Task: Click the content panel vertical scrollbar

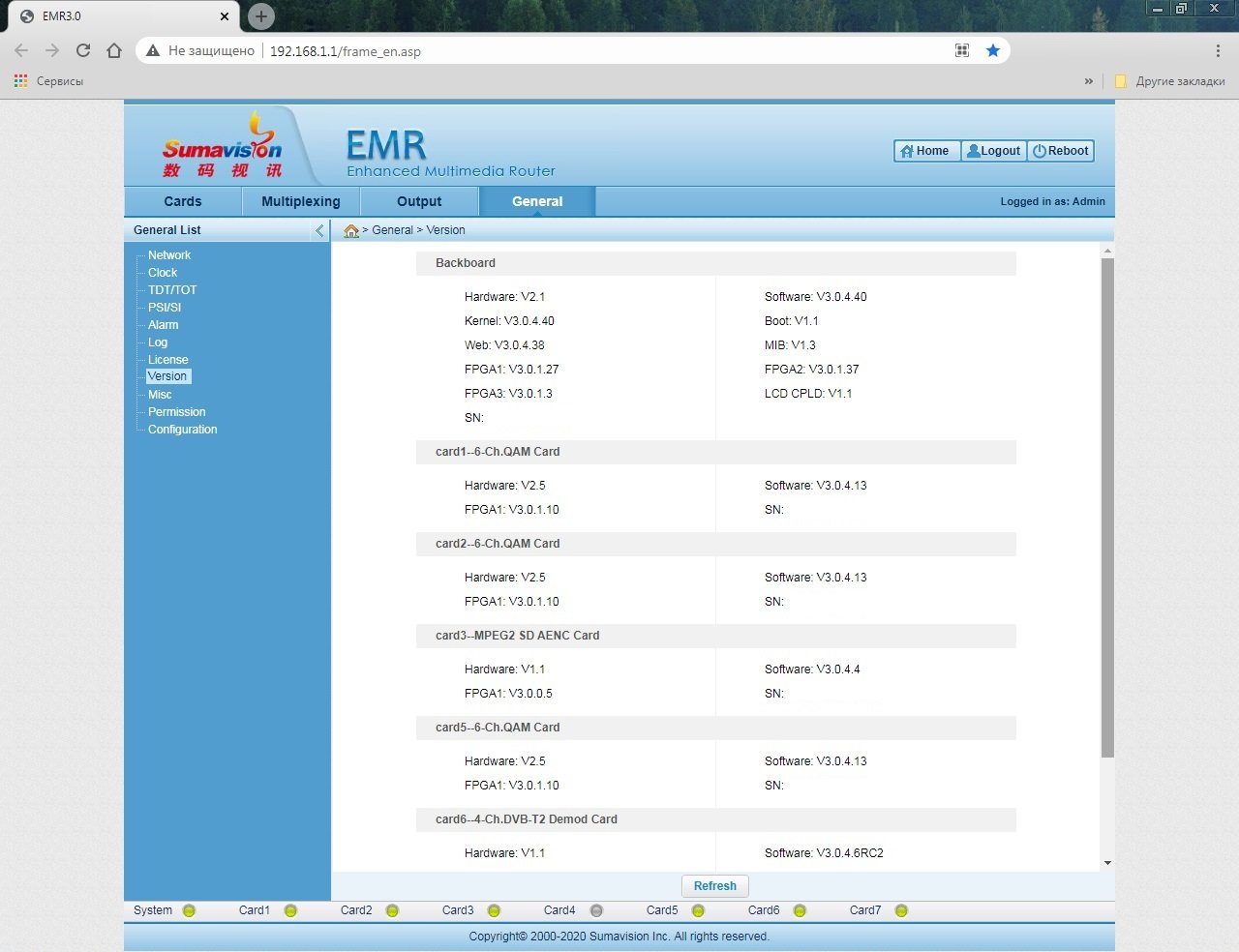Action: [1107, 508]
